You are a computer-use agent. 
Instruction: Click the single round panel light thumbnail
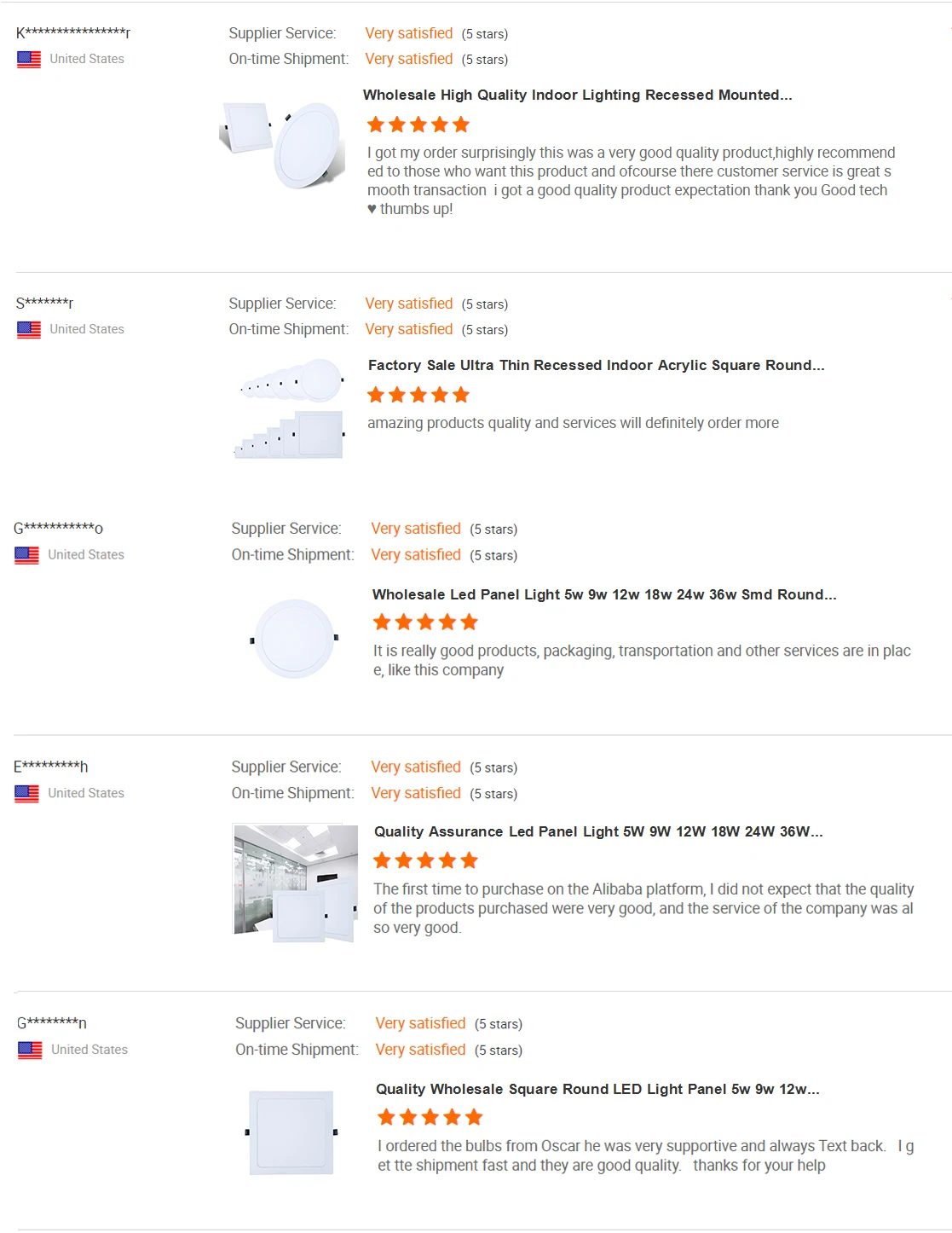(295, 639)
